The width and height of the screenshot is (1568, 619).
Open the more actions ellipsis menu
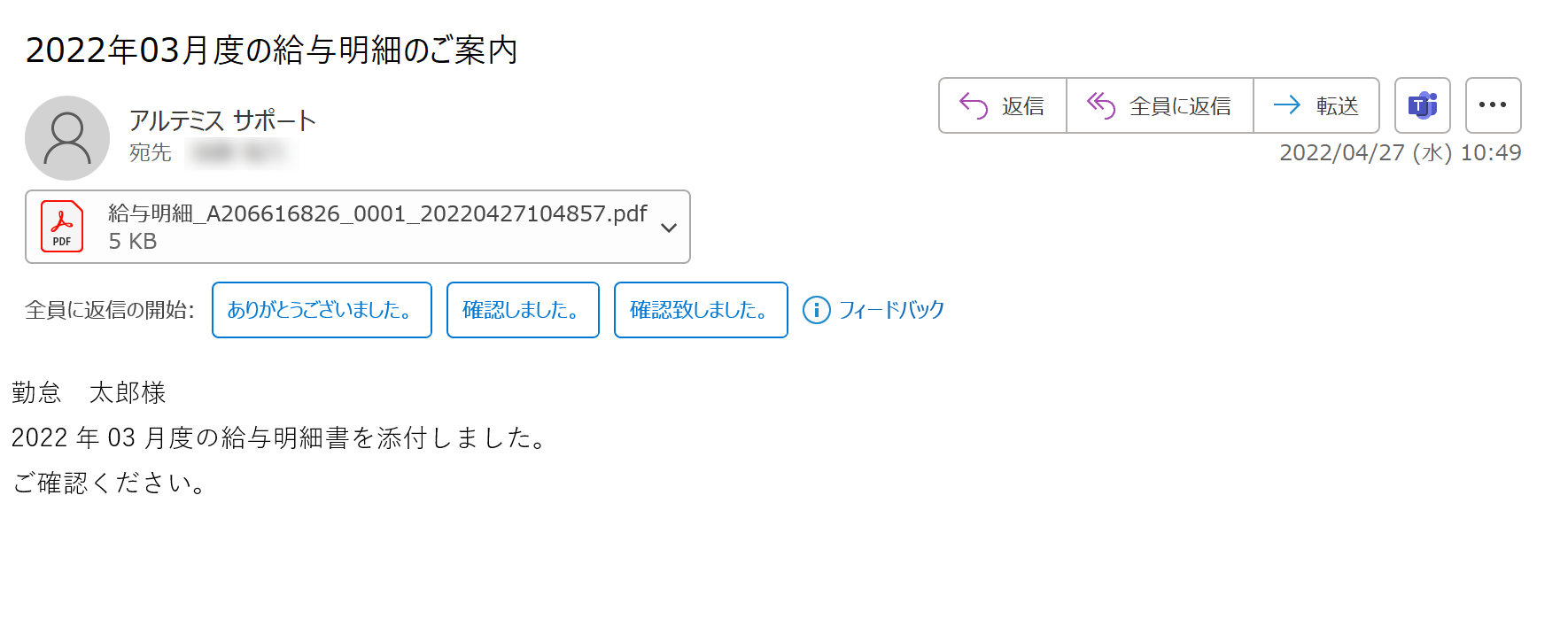(x=1493, y=106)
